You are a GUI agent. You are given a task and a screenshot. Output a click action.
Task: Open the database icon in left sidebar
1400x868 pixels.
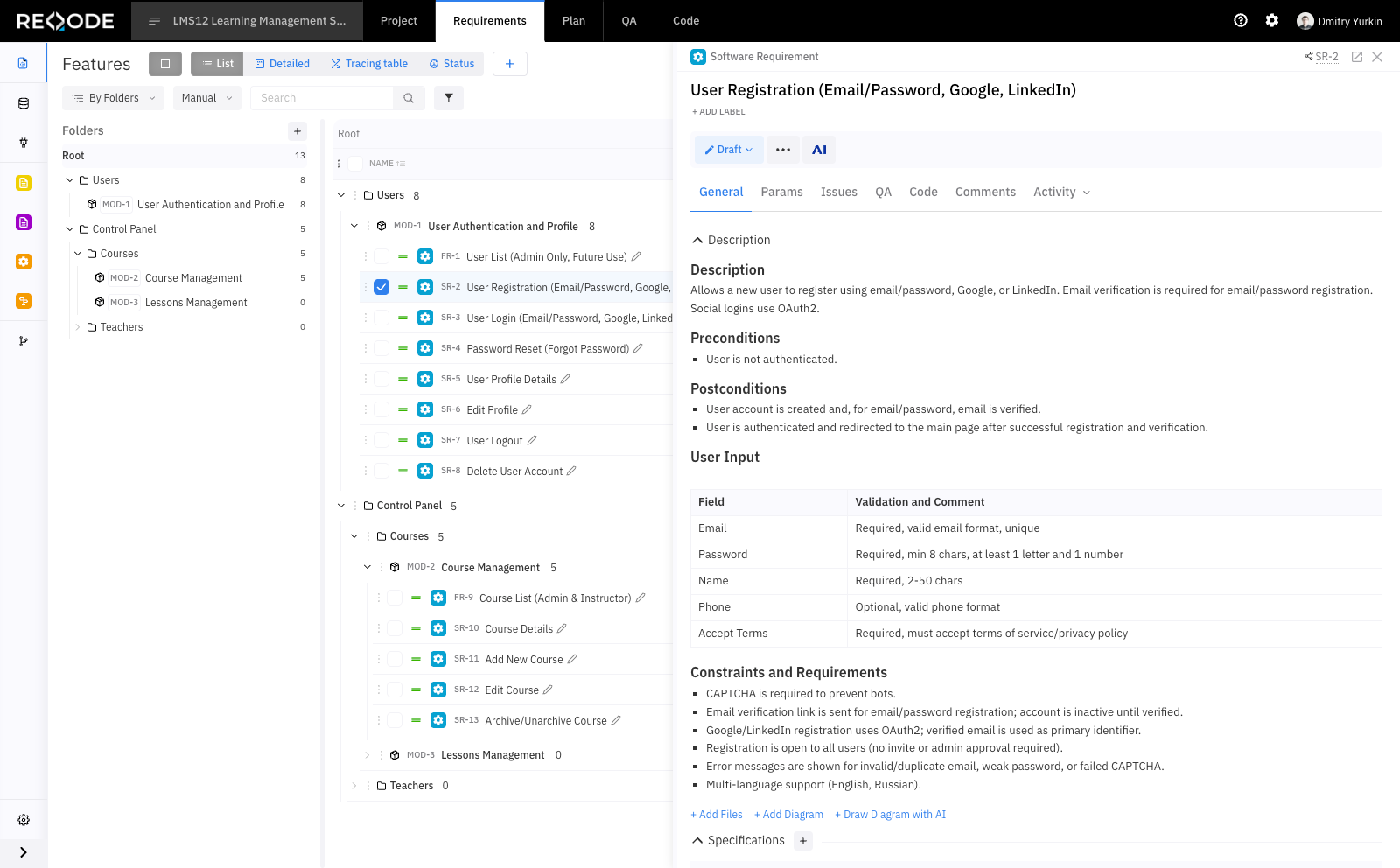[x=24, y=103]
